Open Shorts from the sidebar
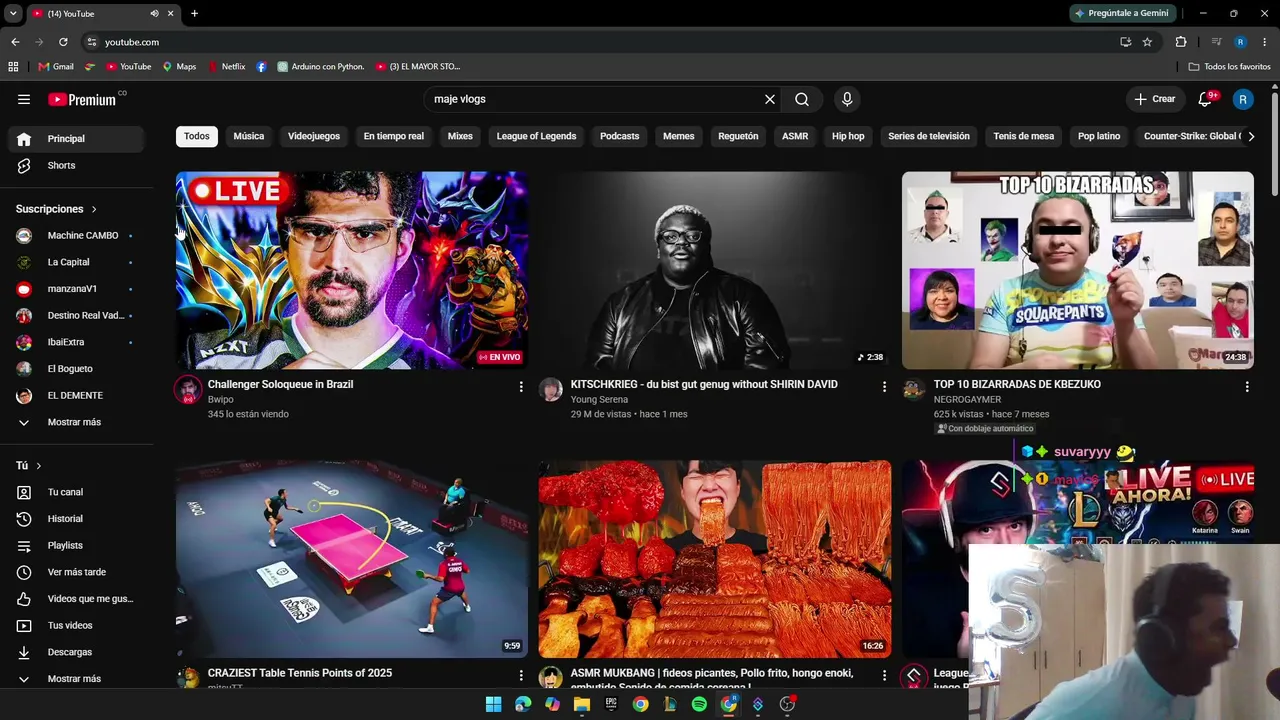 point(76,165)
